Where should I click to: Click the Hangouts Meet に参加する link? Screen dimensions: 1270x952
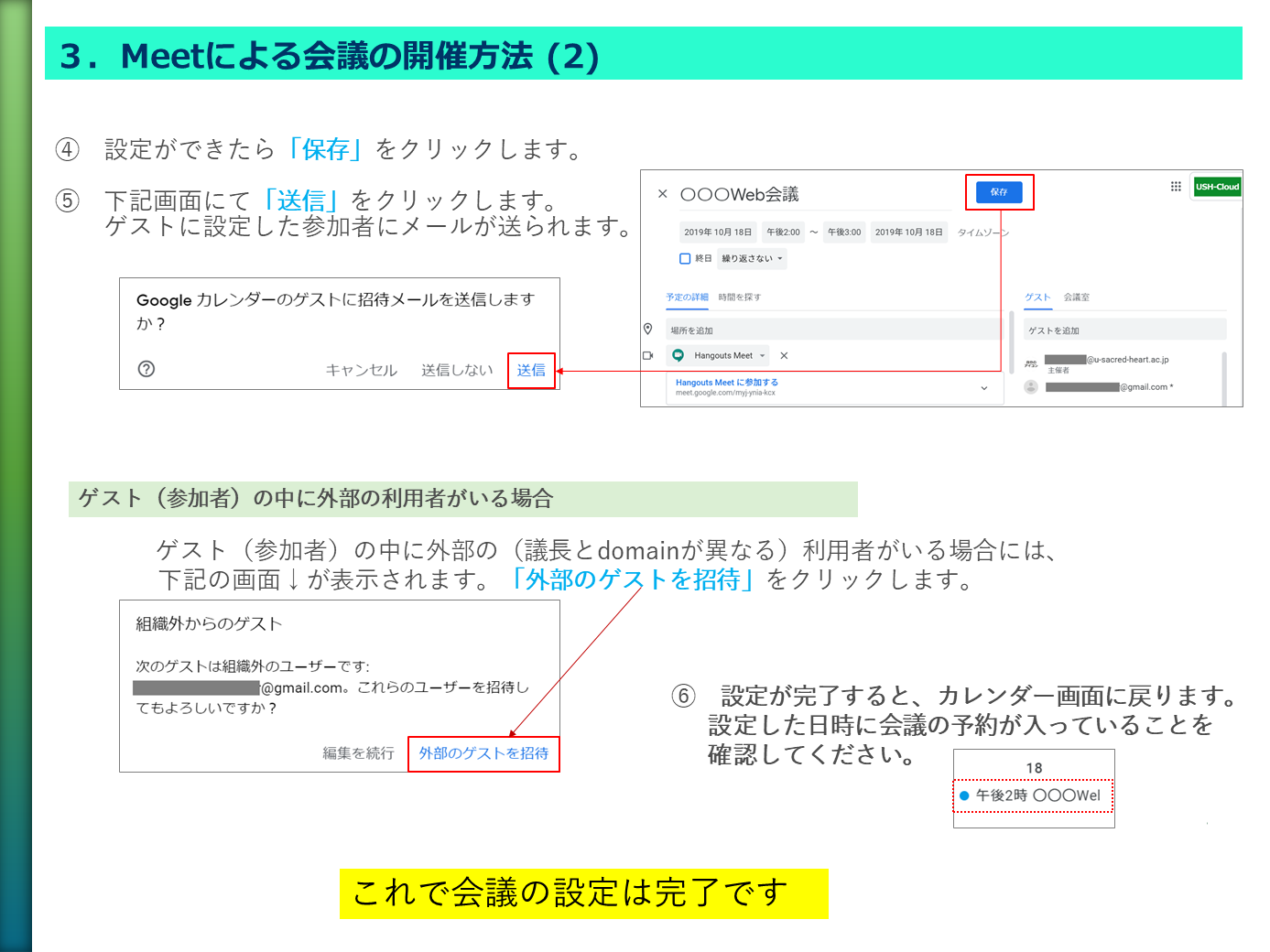(x=727, y=383)
